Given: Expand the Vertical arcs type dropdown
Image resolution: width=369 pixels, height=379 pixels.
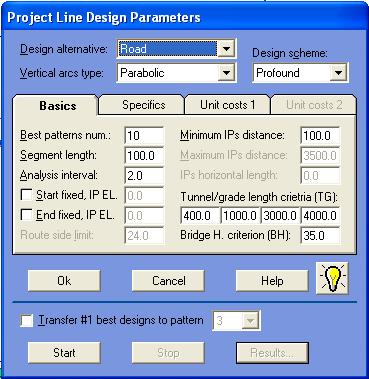Looking at the screenshot, I should (226, 73).
